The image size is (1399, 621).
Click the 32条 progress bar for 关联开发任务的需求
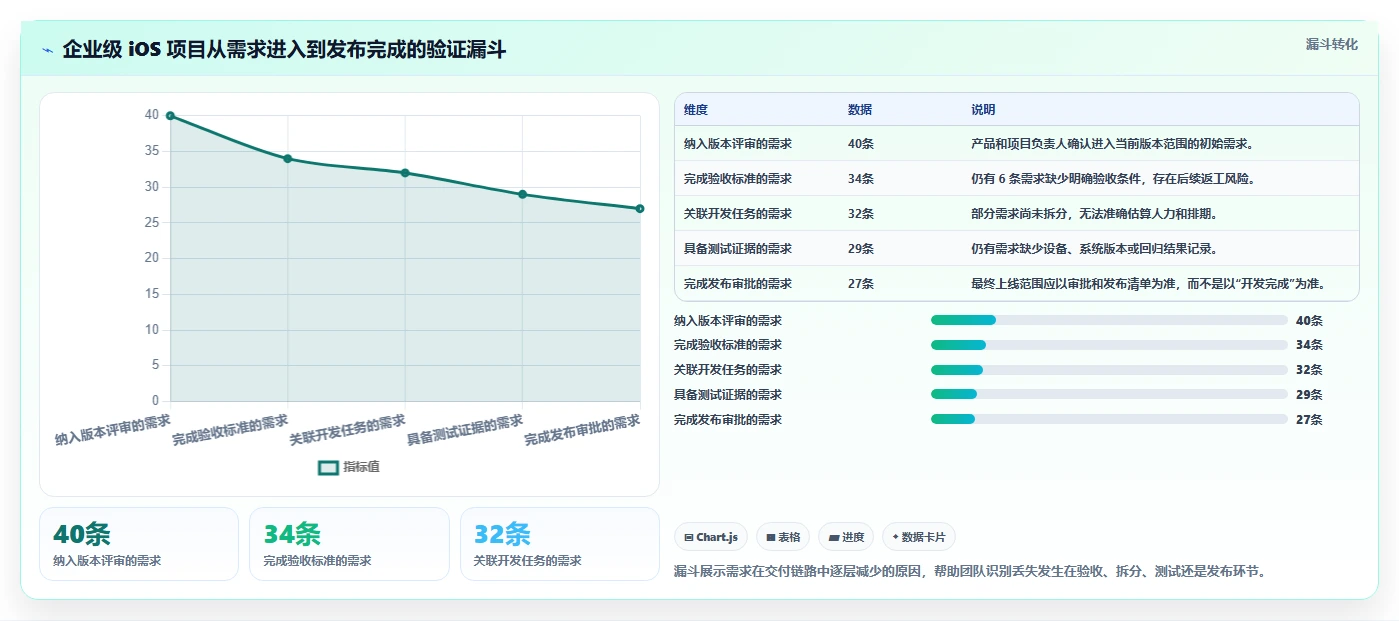coord(1109,370)
